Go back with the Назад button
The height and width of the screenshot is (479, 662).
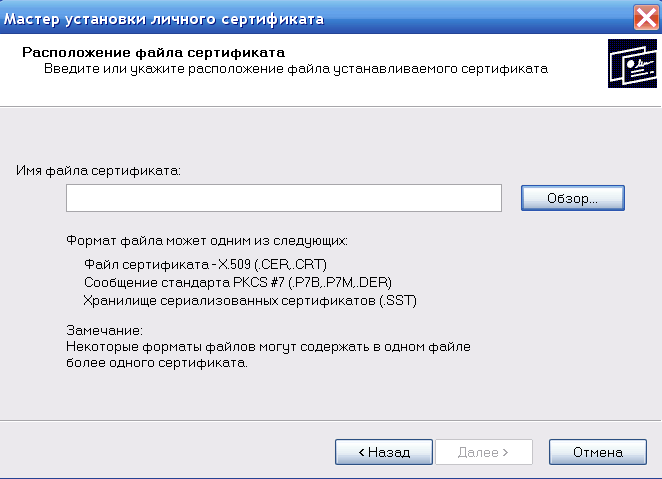384,452
